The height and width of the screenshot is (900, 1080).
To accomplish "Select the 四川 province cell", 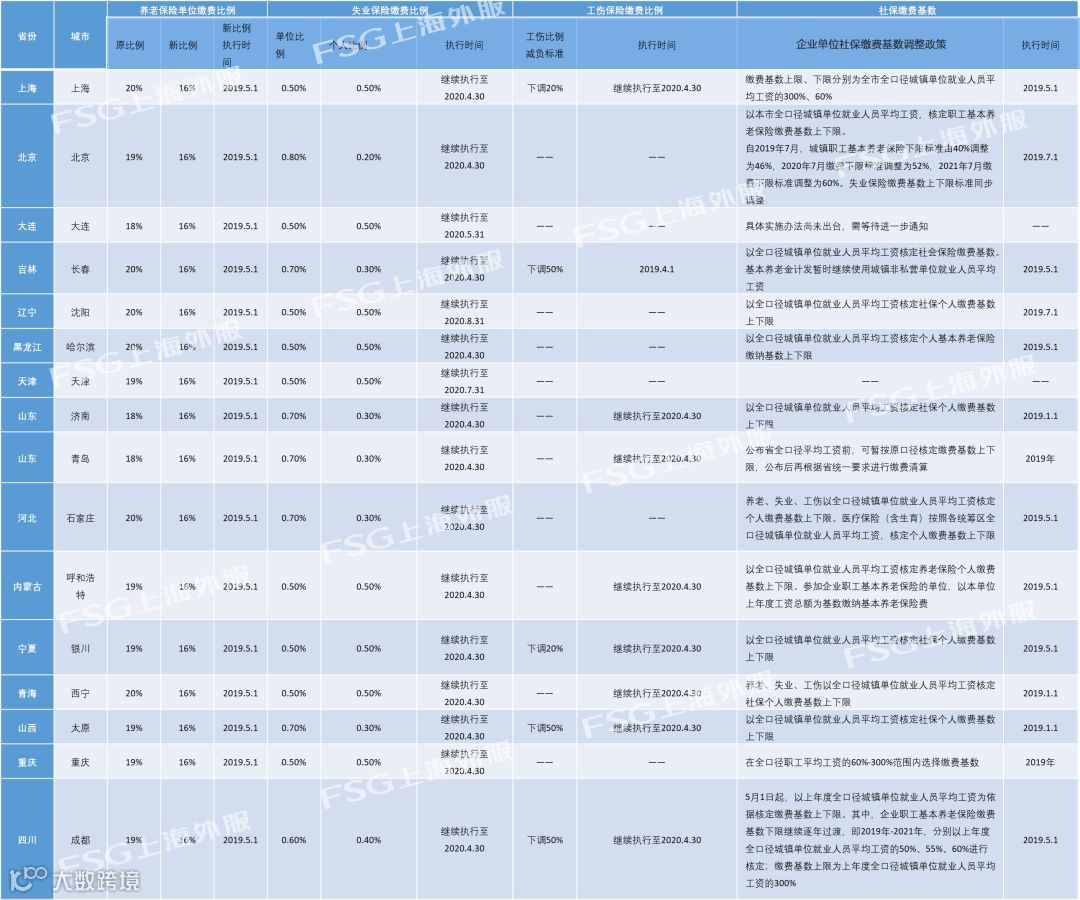I will (27, 840).
